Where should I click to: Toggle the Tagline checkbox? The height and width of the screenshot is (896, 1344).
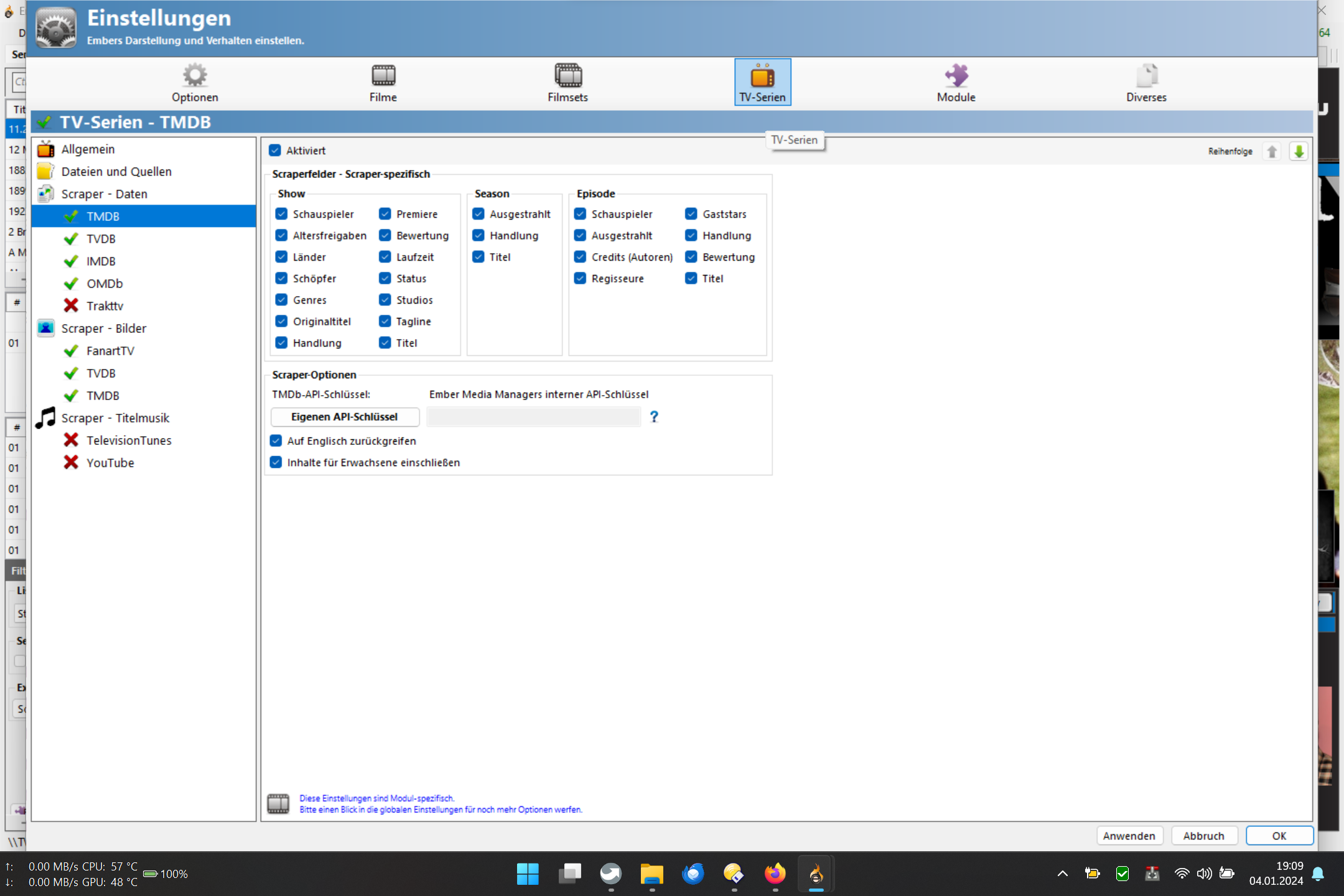(x=385, y=321)
